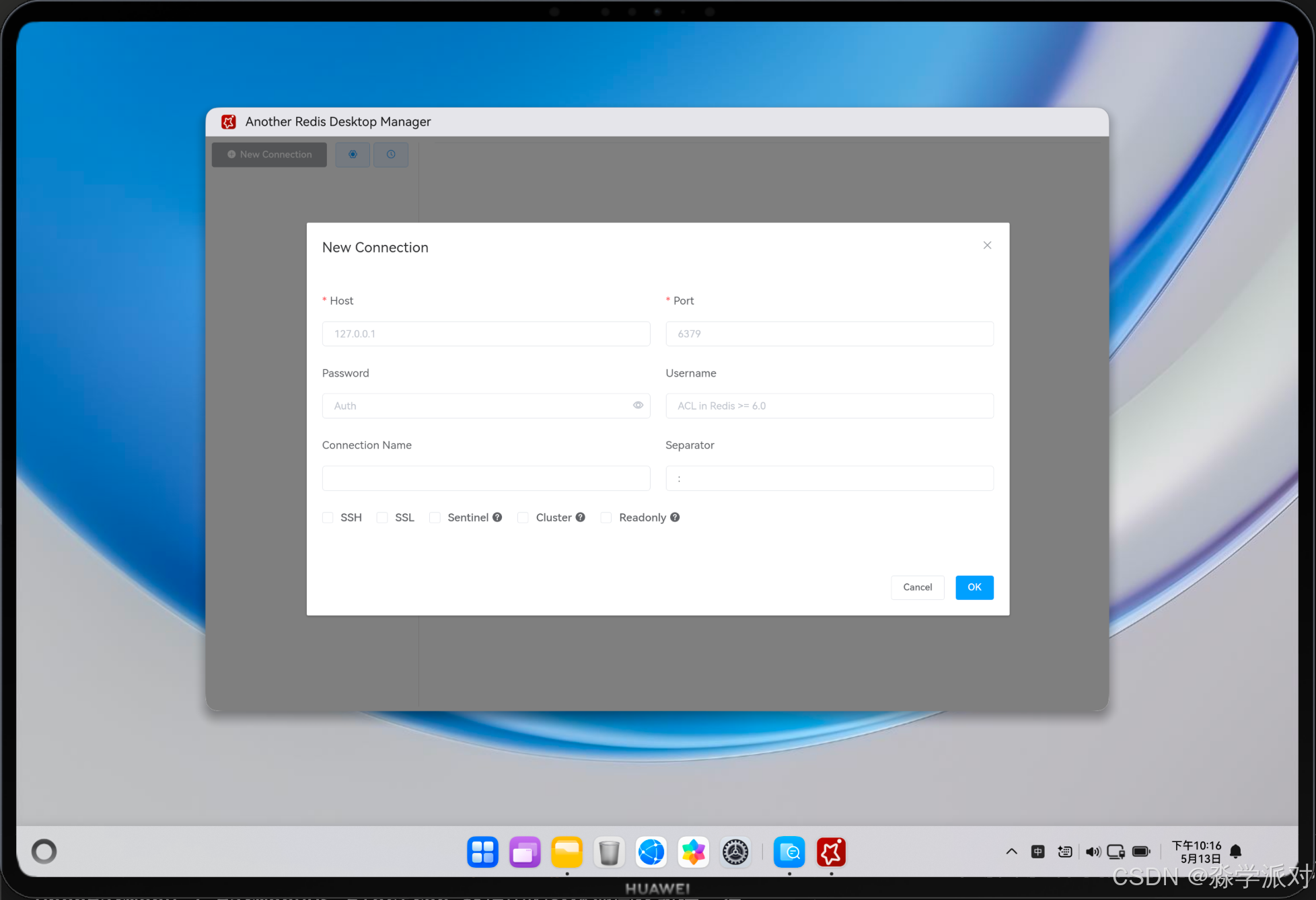This screenshot has width=1316, height=900.
Task: Focus the Port input field
Action: (x=830, y=334)
